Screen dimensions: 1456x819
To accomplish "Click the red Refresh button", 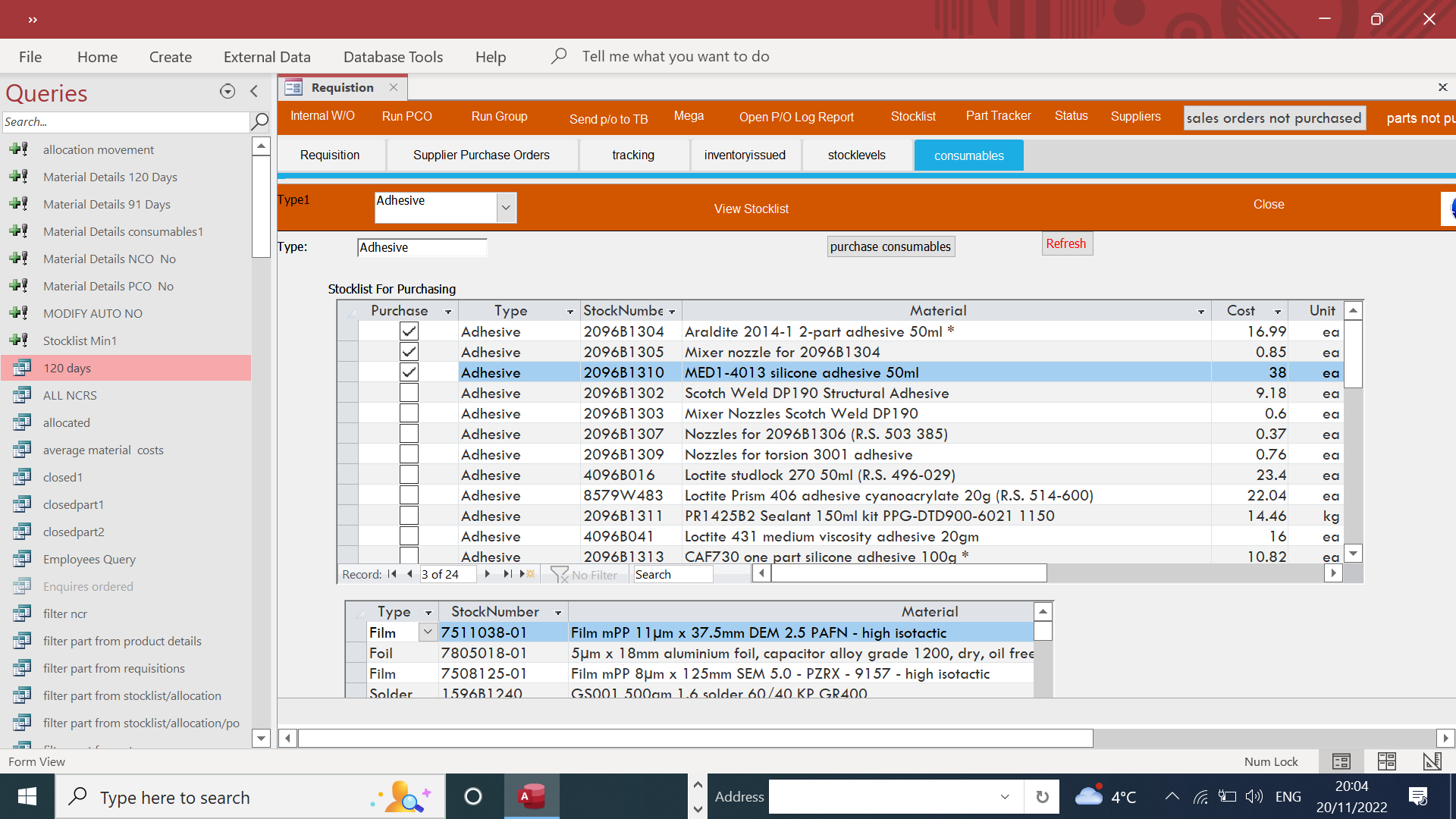I will click(x=1066, y=243).
